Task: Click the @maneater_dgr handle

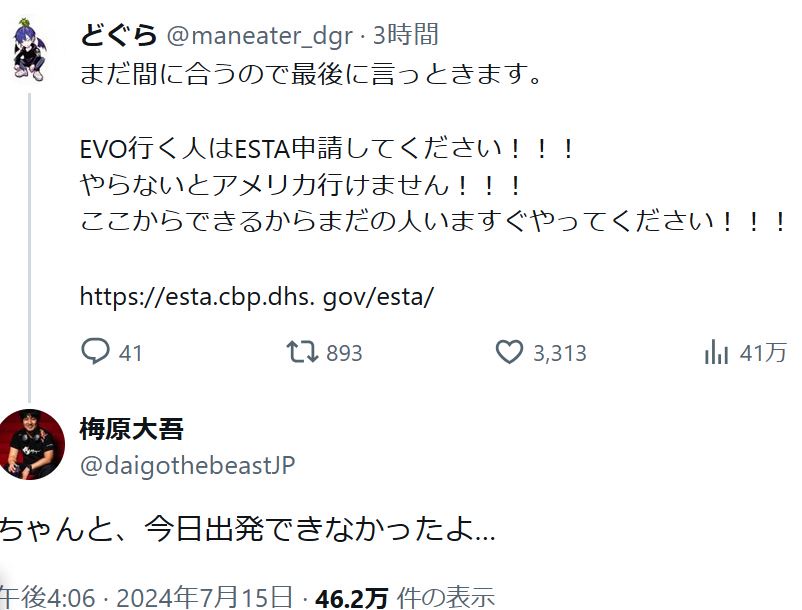Action: click(x=260, y=36)
